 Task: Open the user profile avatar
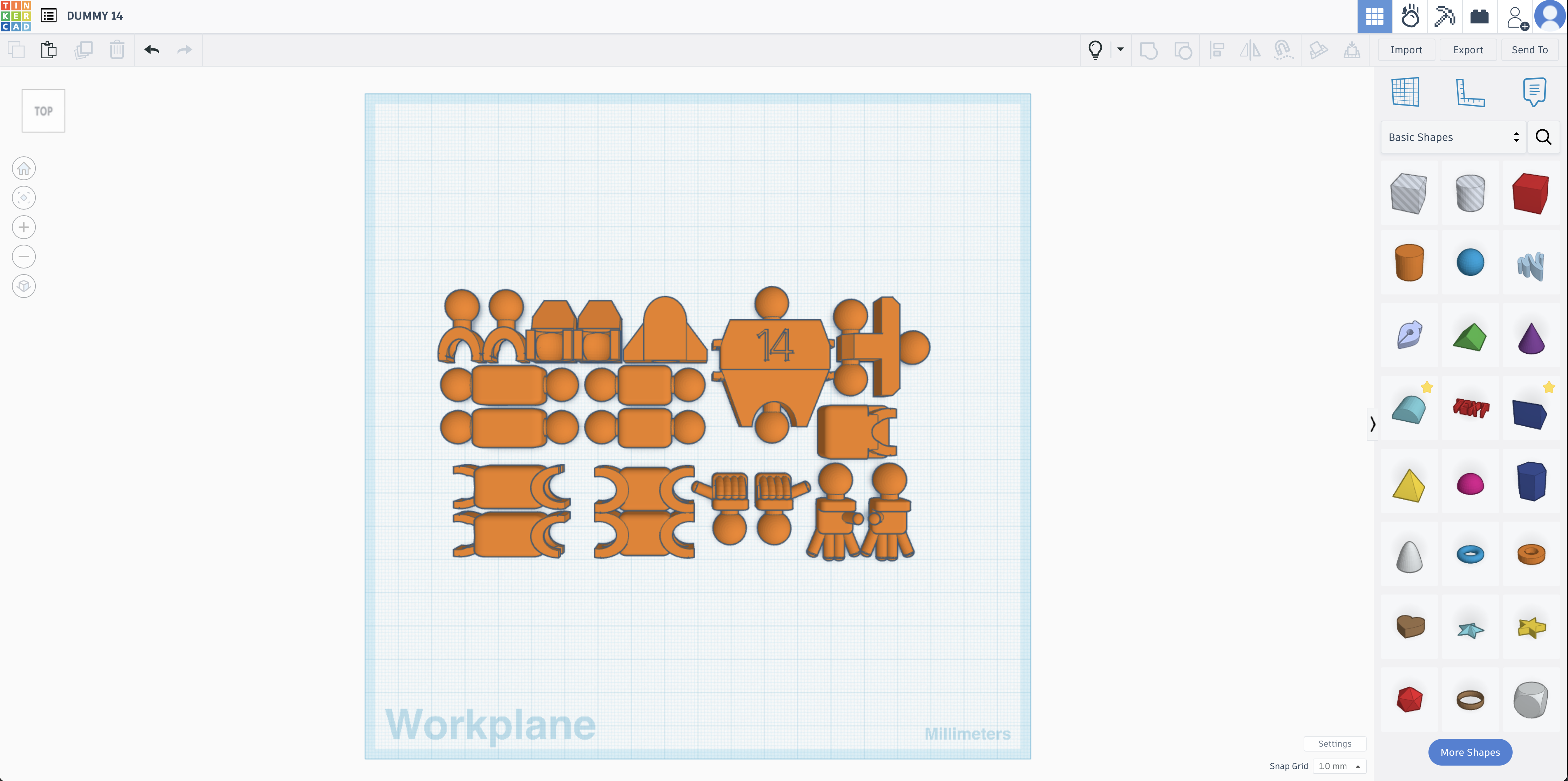tap(1549, 16)
